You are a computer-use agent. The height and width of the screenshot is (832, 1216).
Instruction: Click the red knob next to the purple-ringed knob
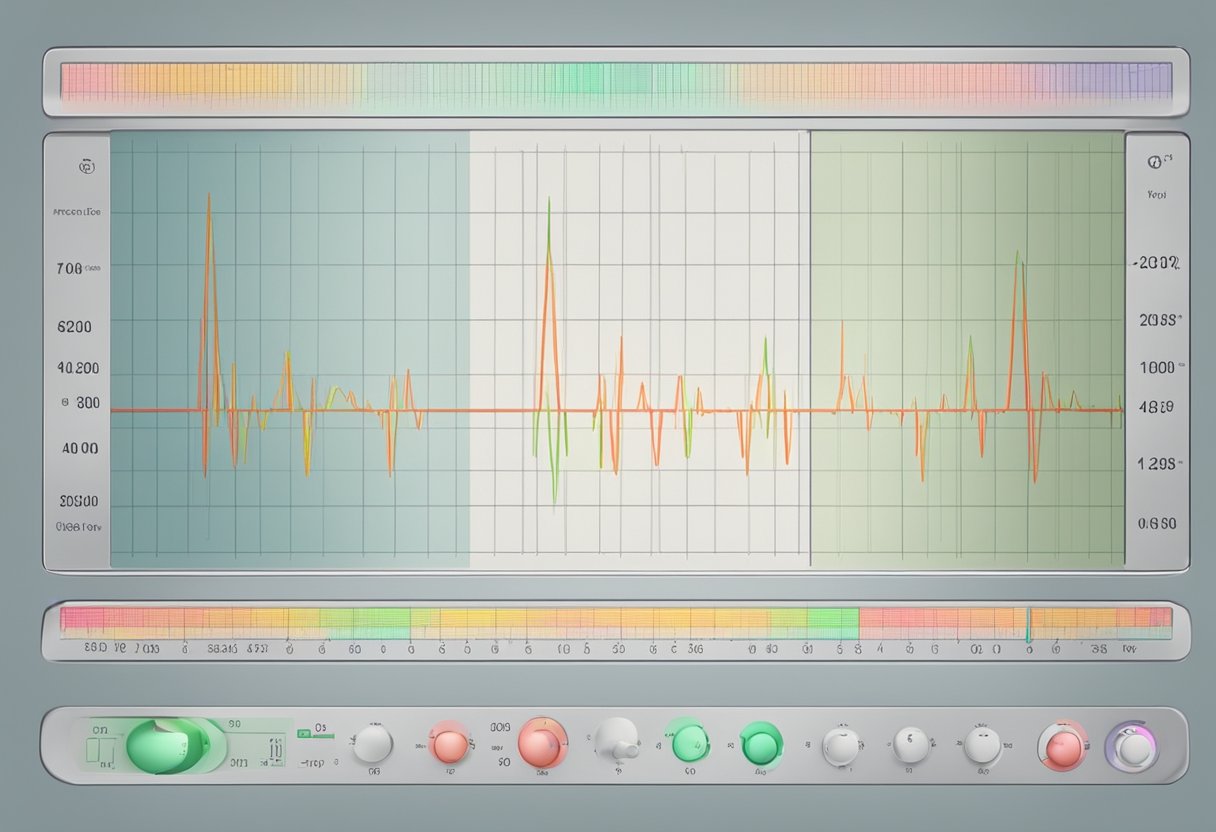pos(1062,746)
